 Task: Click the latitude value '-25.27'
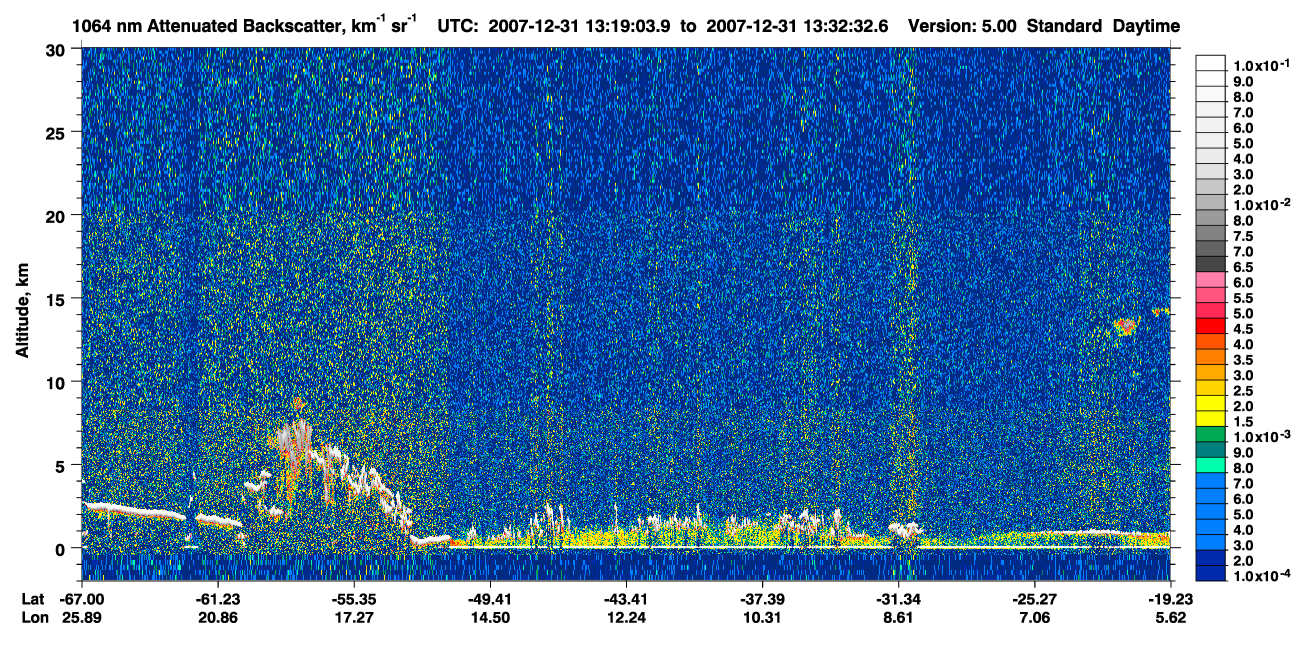1034,599
